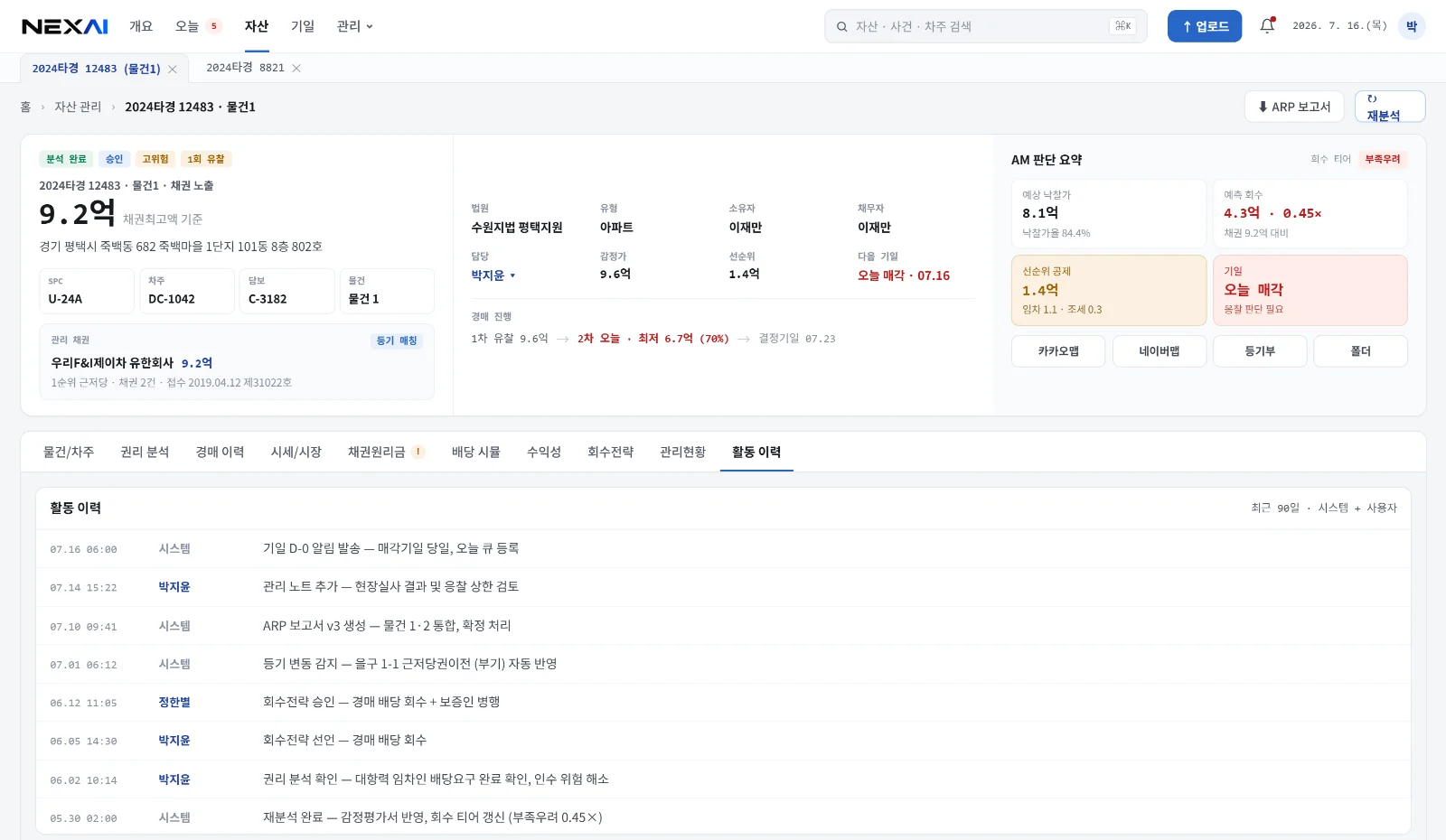Open the 박 user avatar

coord(1411,26)
